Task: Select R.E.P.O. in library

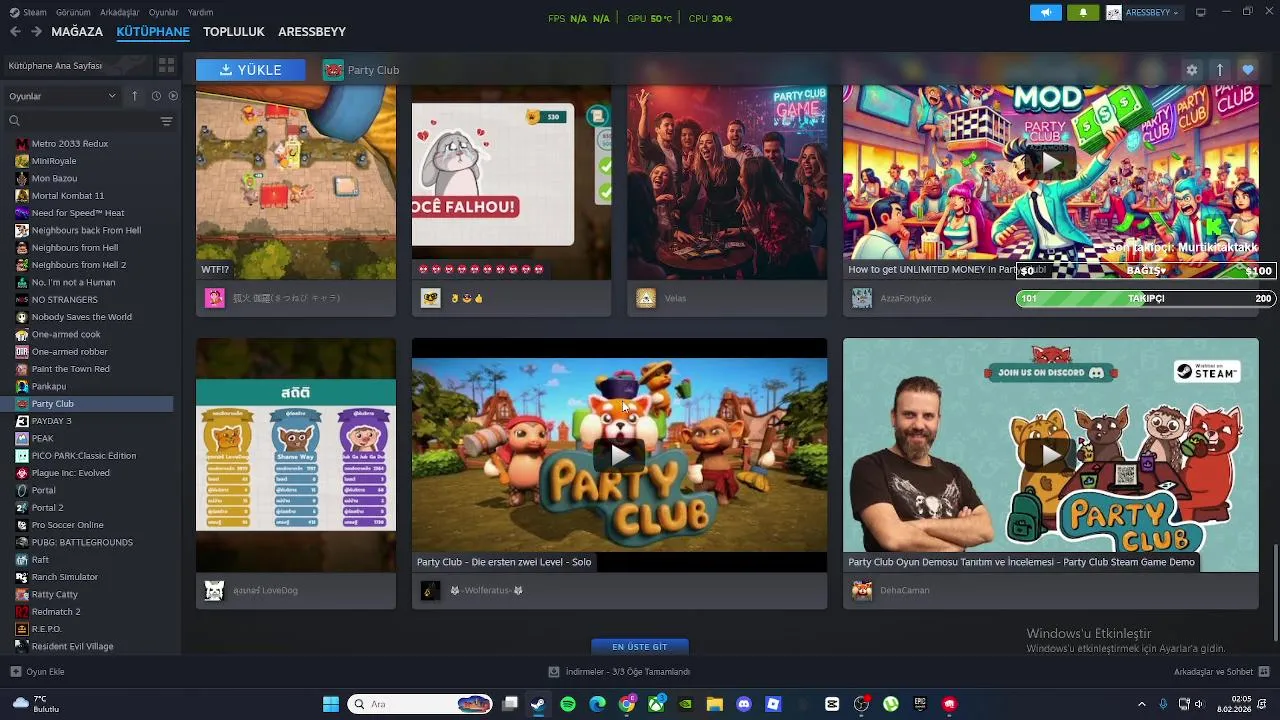Action: 46,629
